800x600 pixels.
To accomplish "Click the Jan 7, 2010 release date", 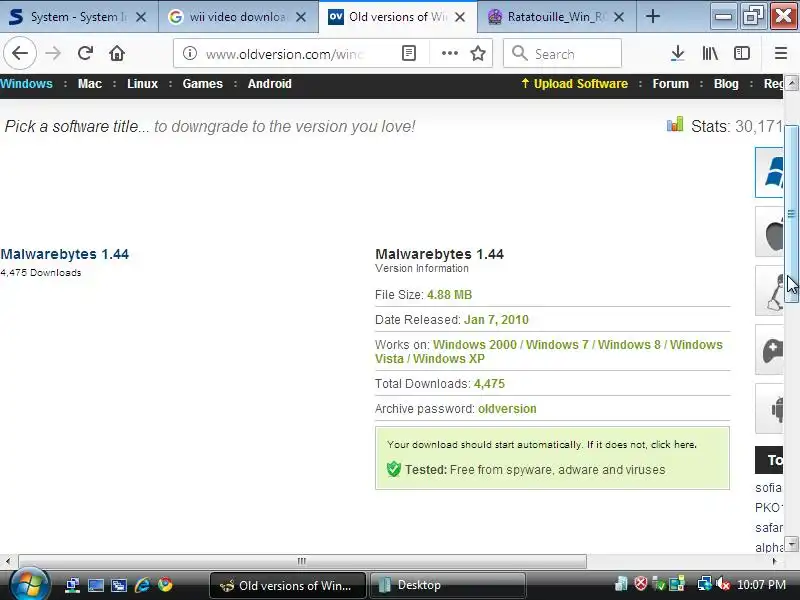I will [x=496, y=320].
